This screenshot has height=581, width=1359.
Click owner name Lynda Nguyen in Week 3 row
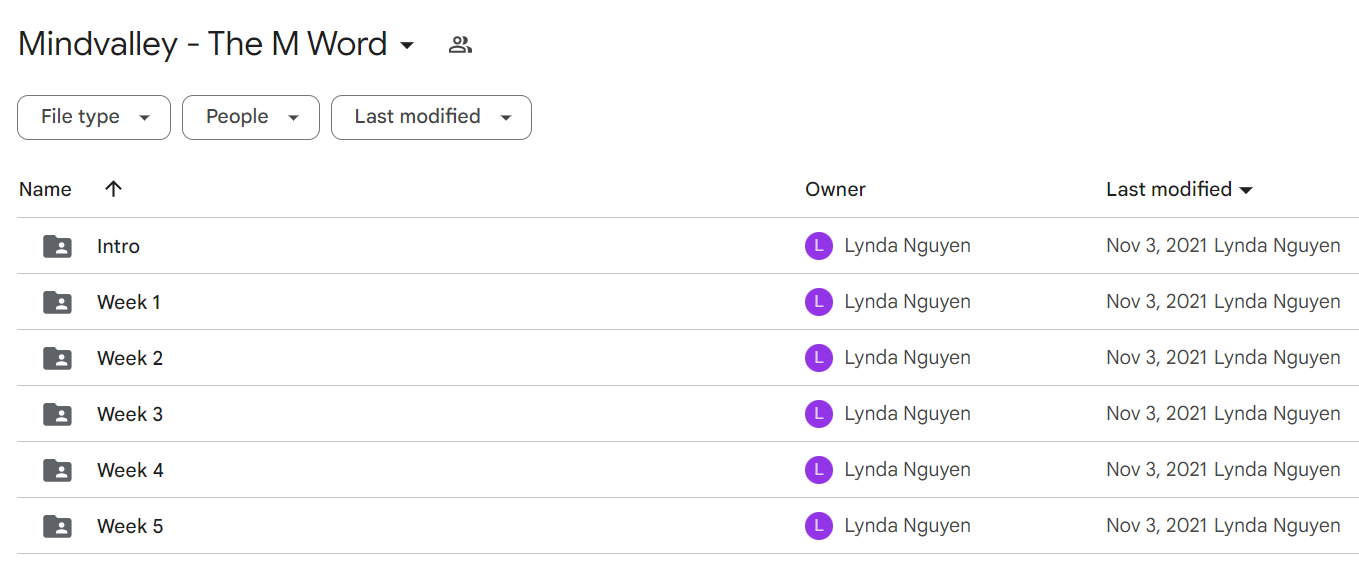click(x=907, y=414)
